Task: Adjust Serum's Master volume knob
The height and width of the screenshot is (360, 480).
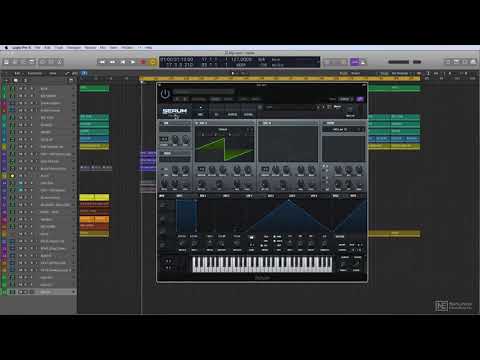Action: click(350, 109)
